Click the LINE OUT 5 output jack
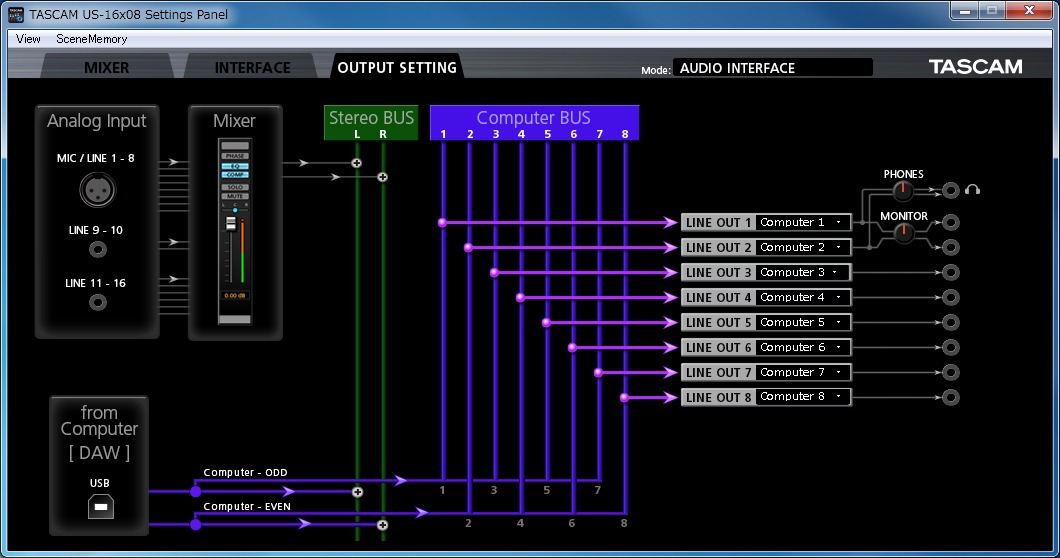Viewport: 1060px width, 558px height. [950, 322]
